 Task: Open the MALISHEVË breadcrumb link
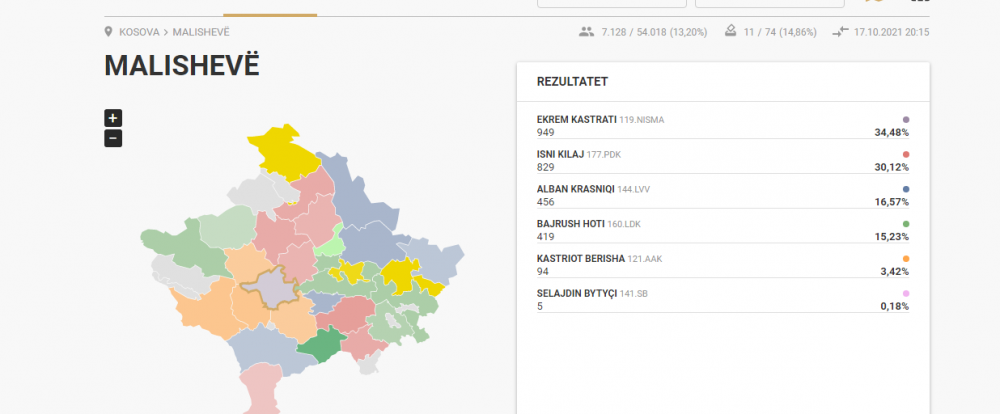[x=201, y=32]
